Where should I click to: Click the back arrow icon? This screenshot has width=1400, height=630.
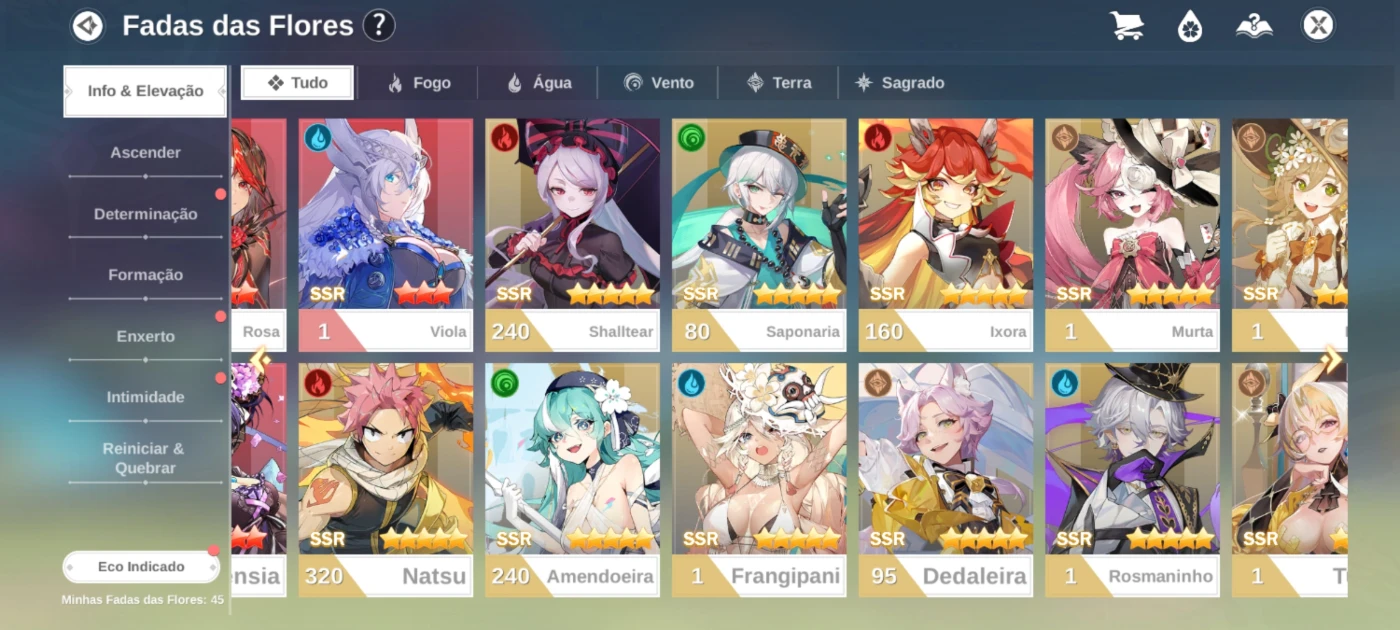(88, 25)
